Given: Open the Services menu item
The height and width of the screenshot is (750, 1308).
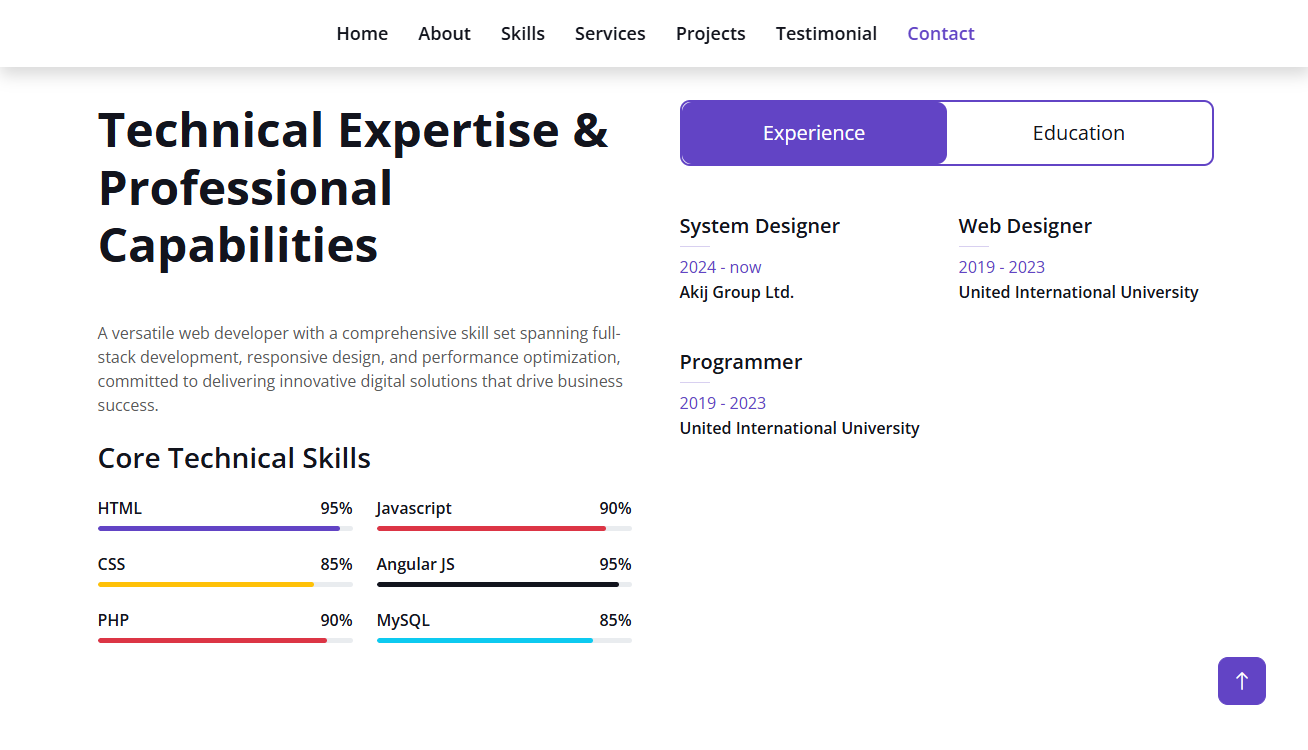Looking at the screenshot, I should (610, 34).
